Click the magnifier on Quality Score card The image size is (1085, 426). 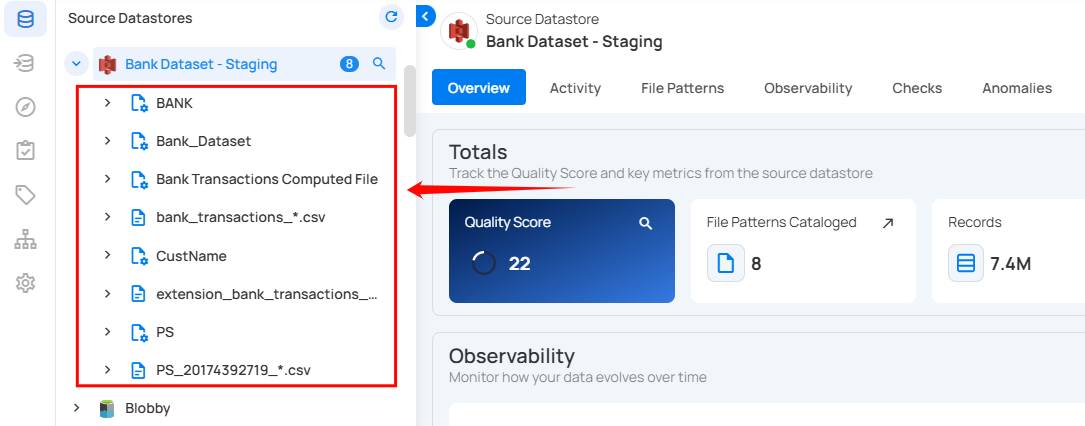[x=646, y=223]
